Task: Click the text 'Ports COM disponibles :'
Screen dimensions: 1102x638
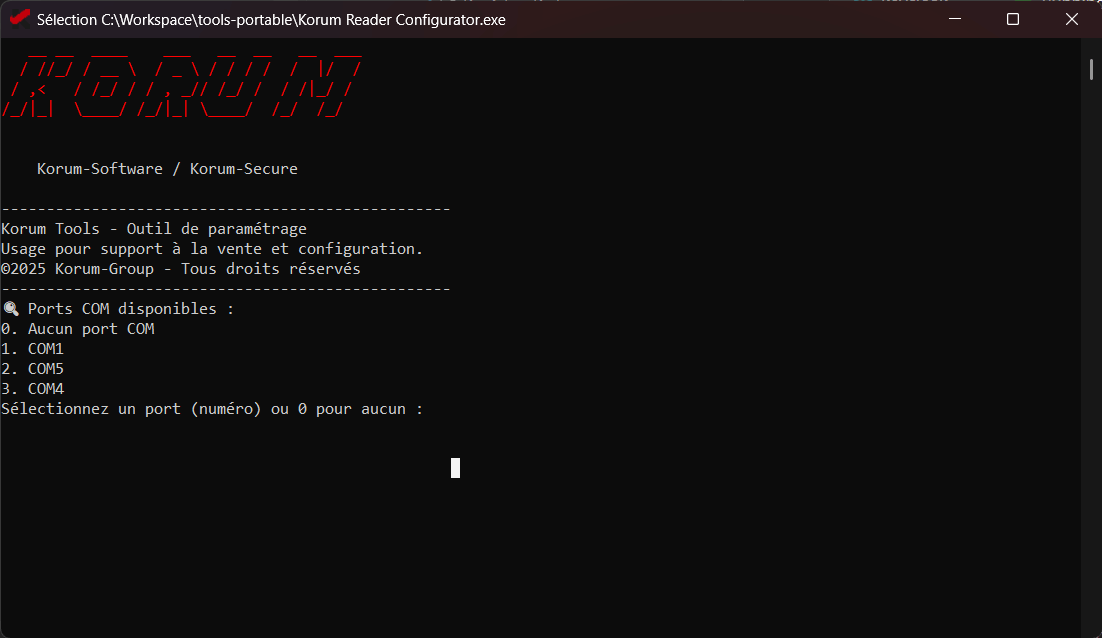Action: (x=131, y=308)
